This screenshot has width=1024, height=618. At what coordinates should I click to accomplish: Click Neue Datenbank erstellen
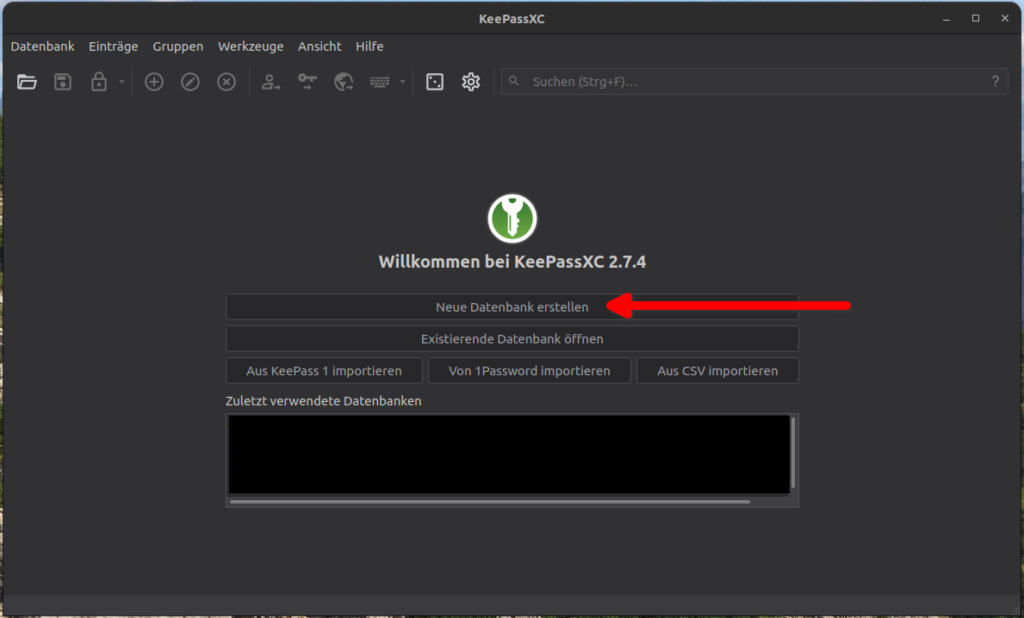click(x=512, y=307)
